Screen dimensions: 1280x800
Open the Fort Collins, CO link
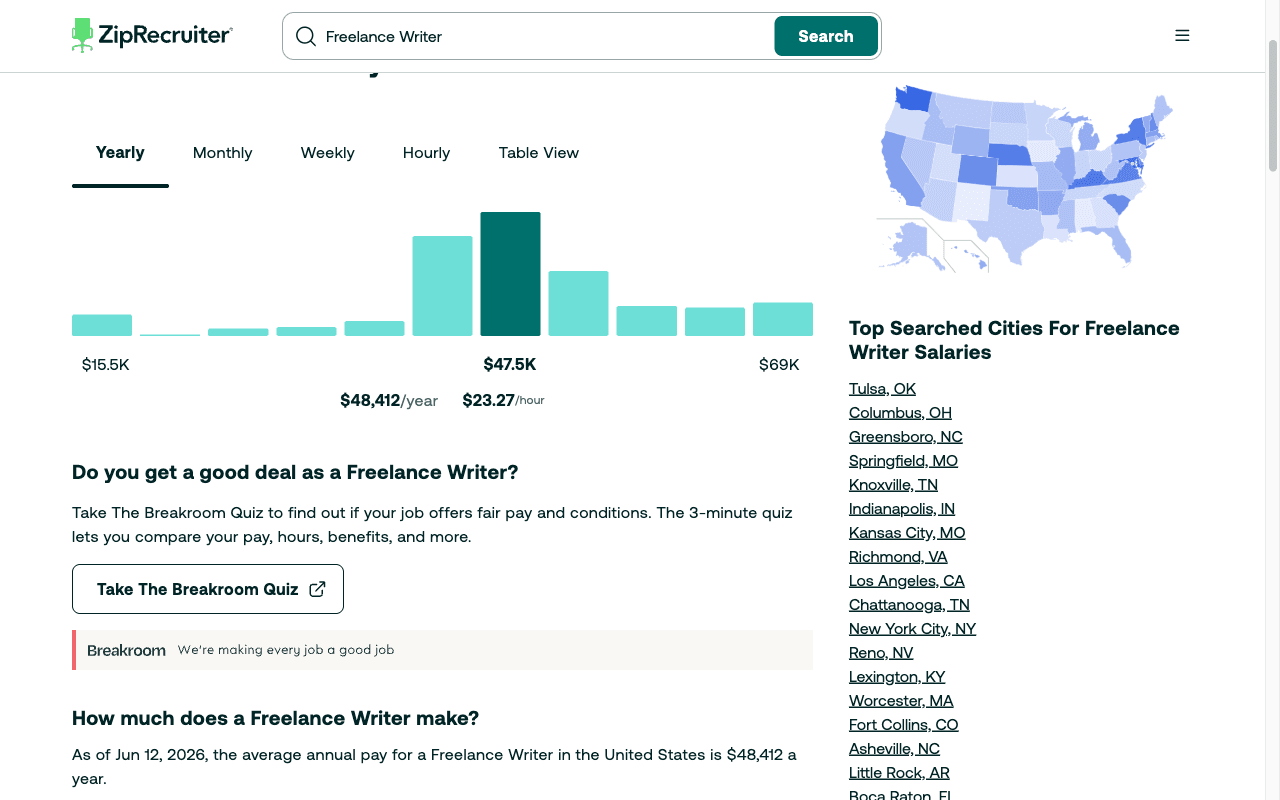[x=904, y=724]
